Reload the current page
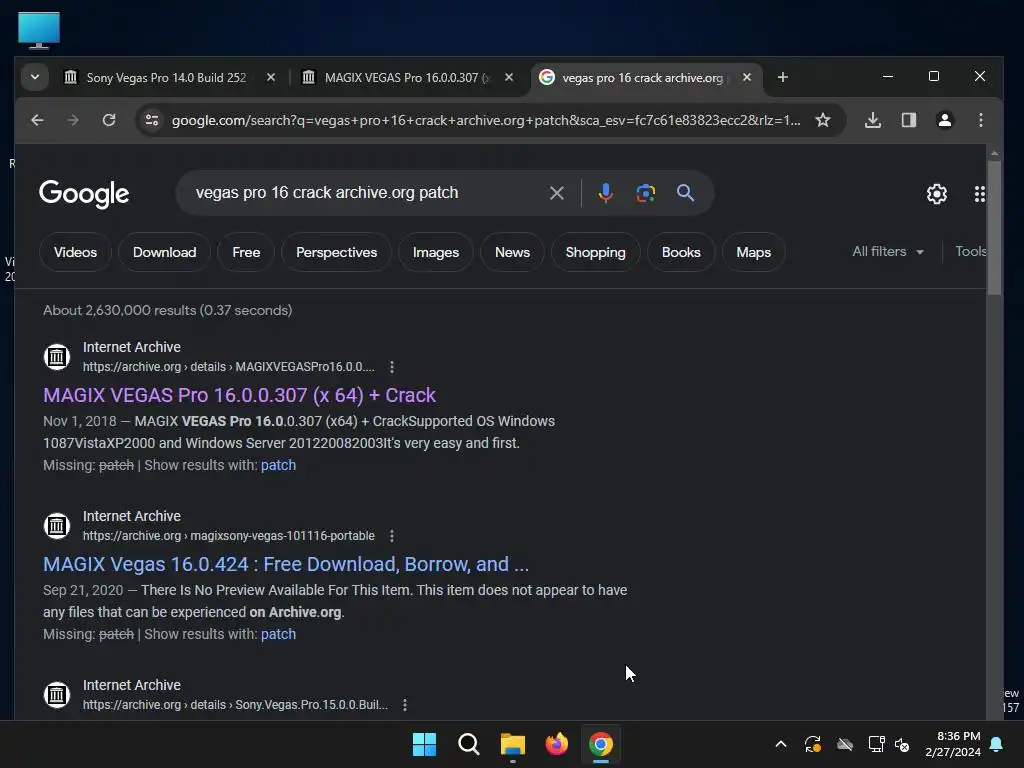 pyautogui.click(x=109, y=120)
